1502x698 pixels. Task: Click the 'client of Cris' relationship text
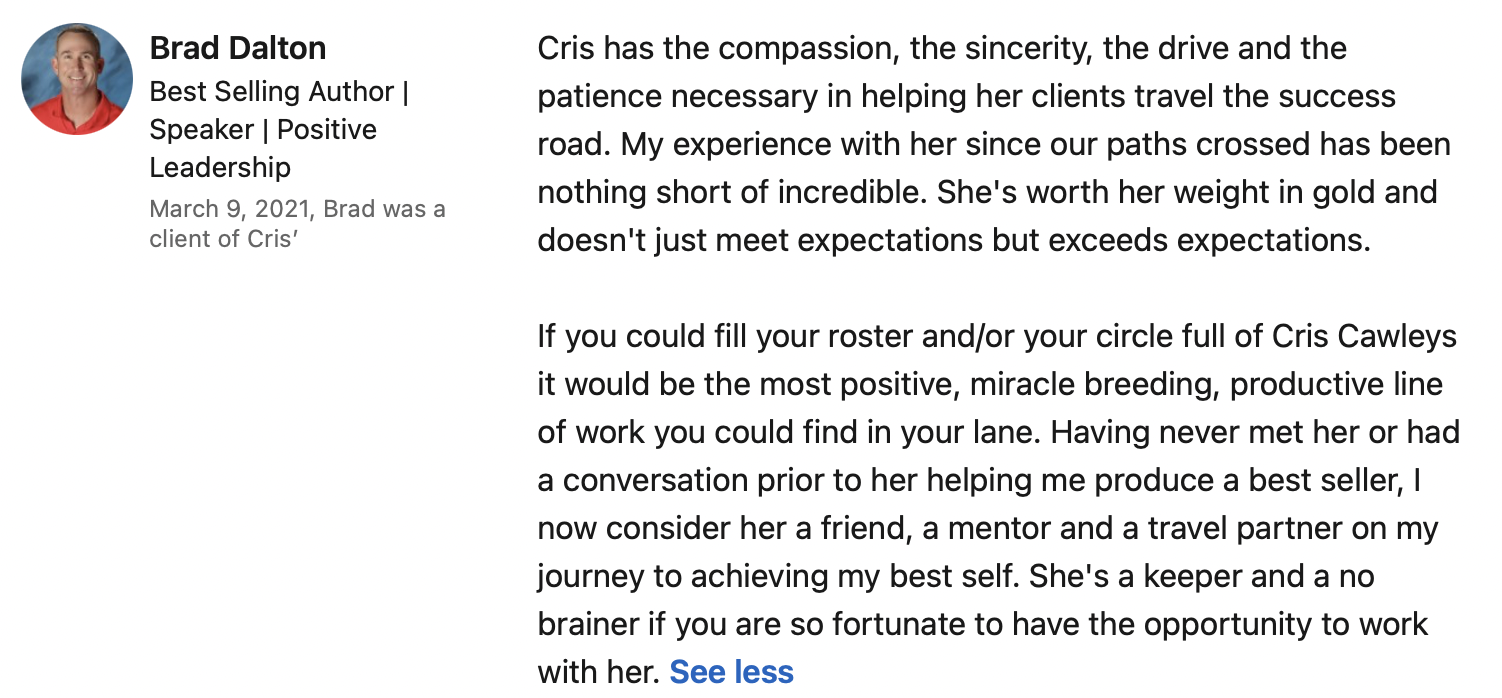tap(223, 240)
